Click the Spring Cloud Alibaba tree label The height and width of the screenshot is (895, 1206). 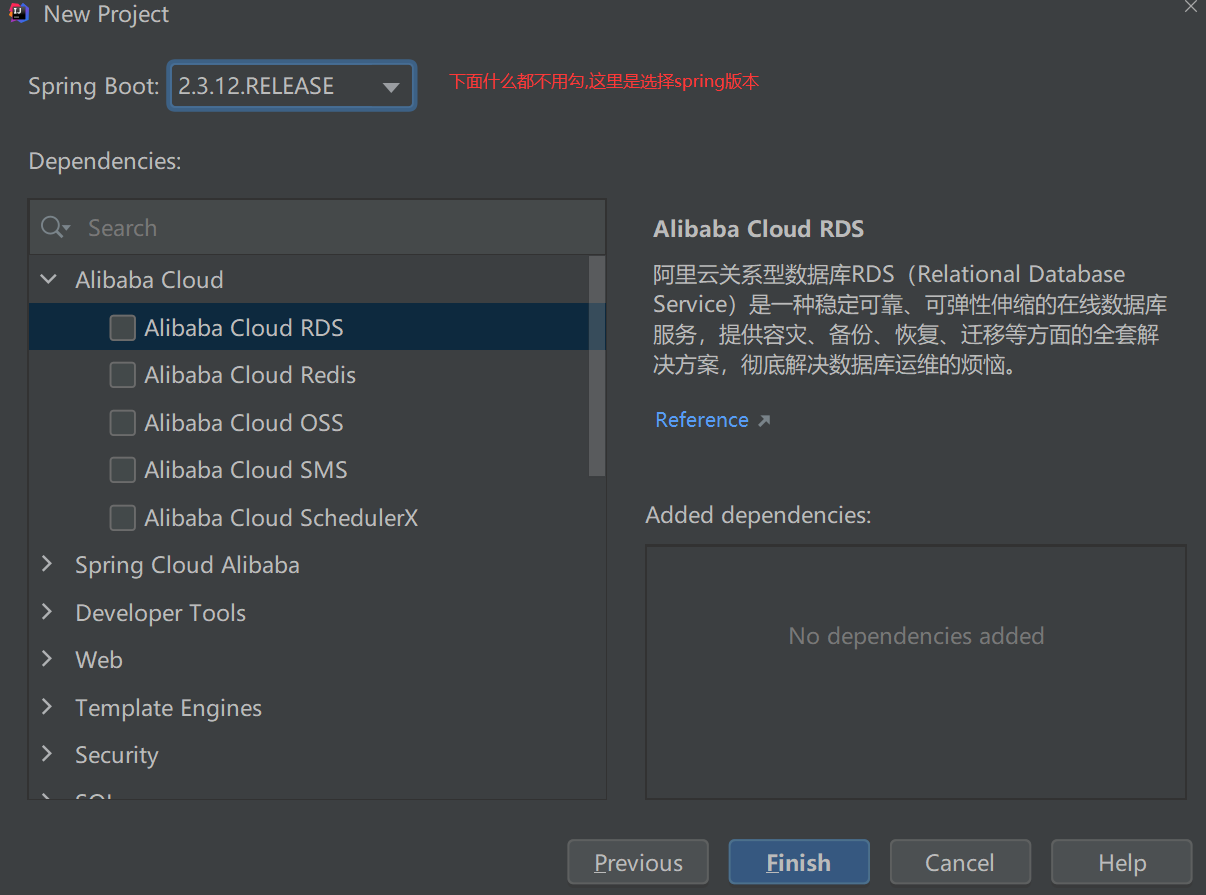[187, 565]
